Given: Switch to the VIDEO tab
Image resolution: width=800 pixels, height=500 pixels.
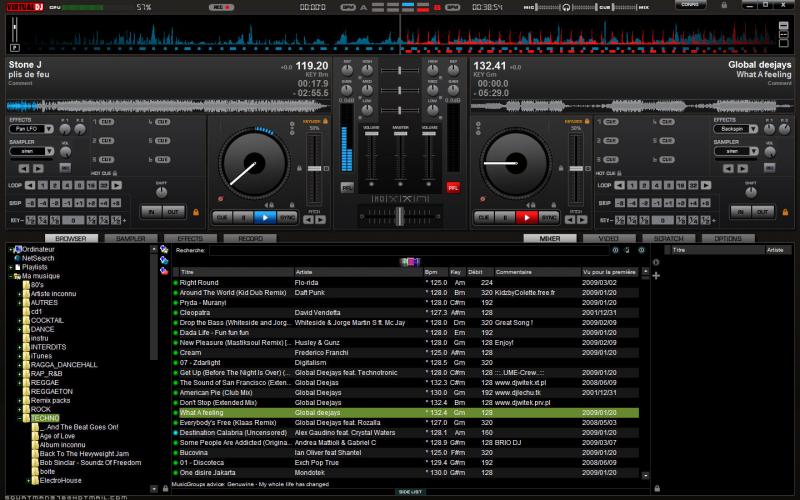Looking at the screenshot, I should [609, 238].
